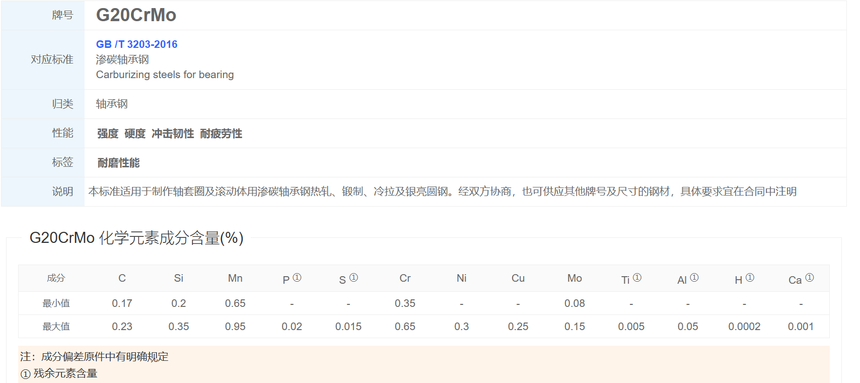Click the Cu maximum value 0.25

[518, 326]
